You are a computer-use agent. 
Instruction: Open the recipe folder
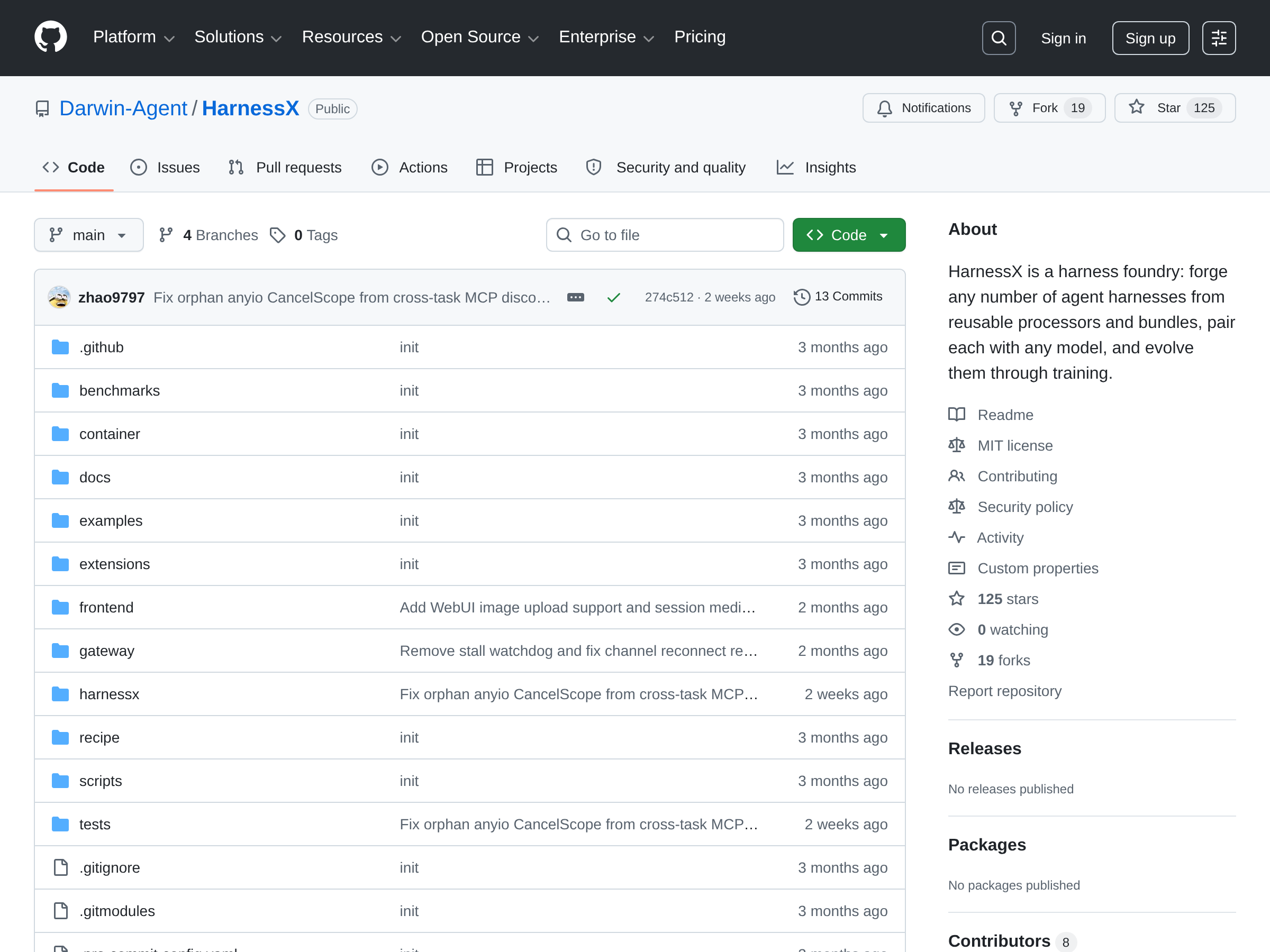pos(99,737)
